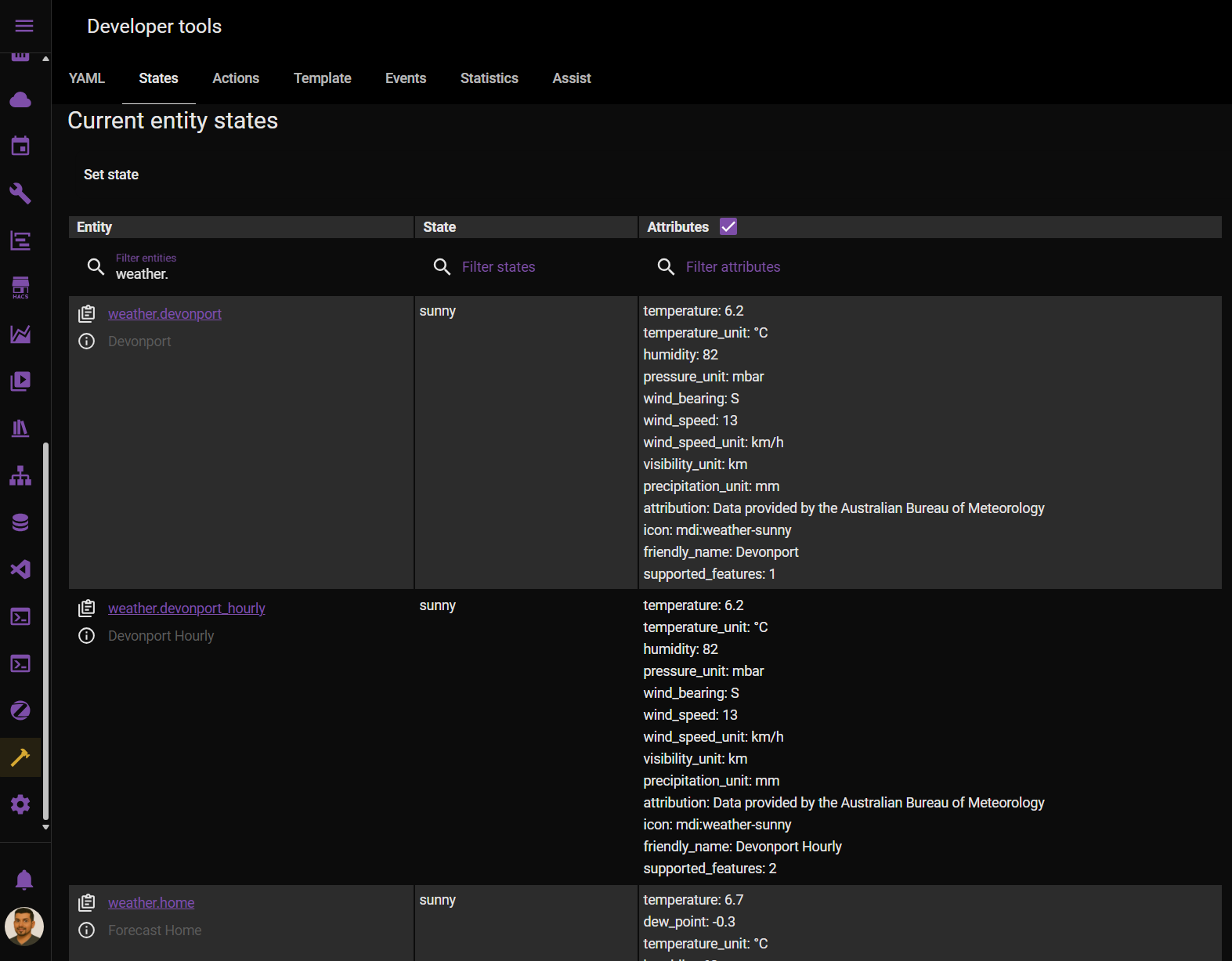Open the notifications bell
This screenshot has height=961, width=1232.
(x=24, y=880)
